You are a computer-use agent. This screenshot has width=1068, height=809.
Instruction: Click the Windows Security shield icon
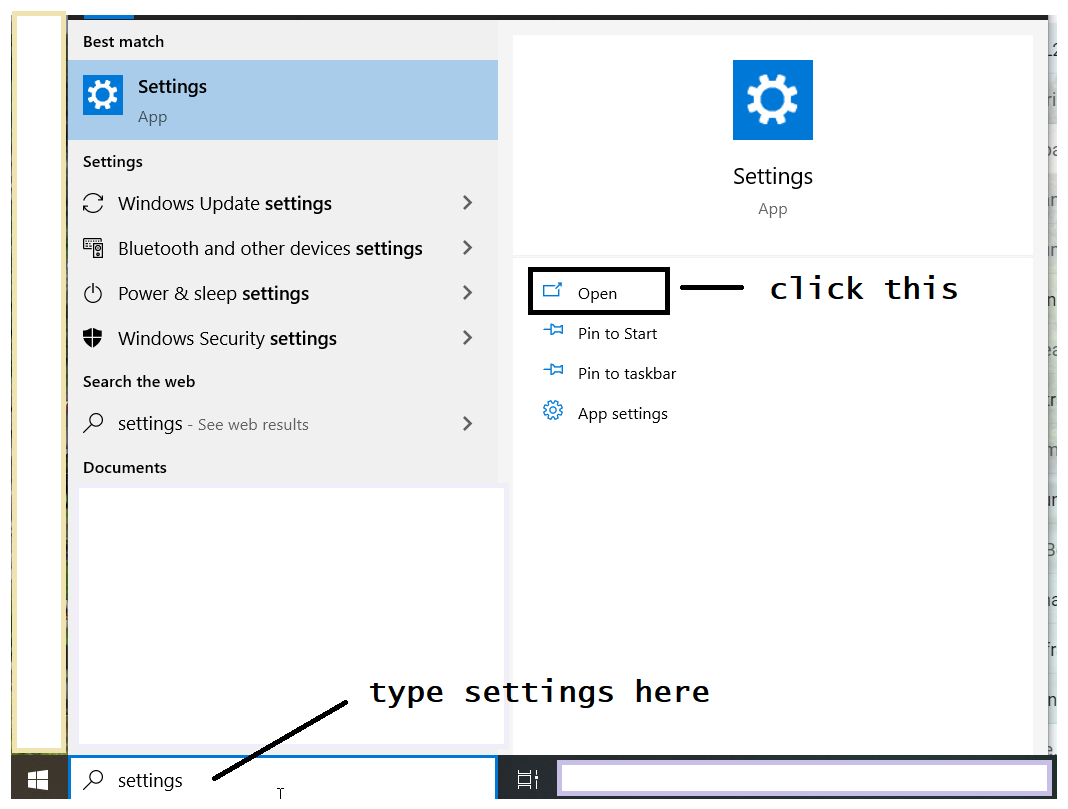pyautogui.click(x=93, y=338)
